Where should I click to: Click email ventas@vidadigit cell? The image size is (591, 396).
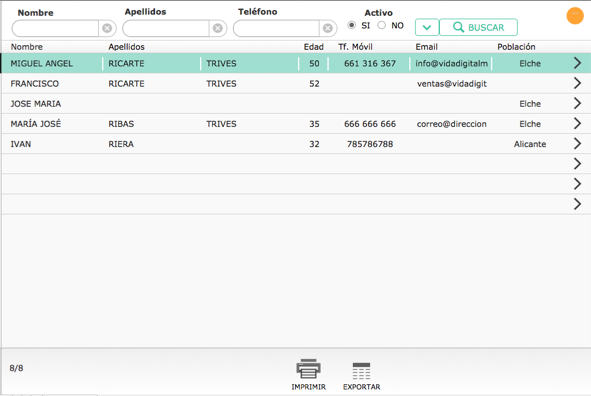(452, 84)
